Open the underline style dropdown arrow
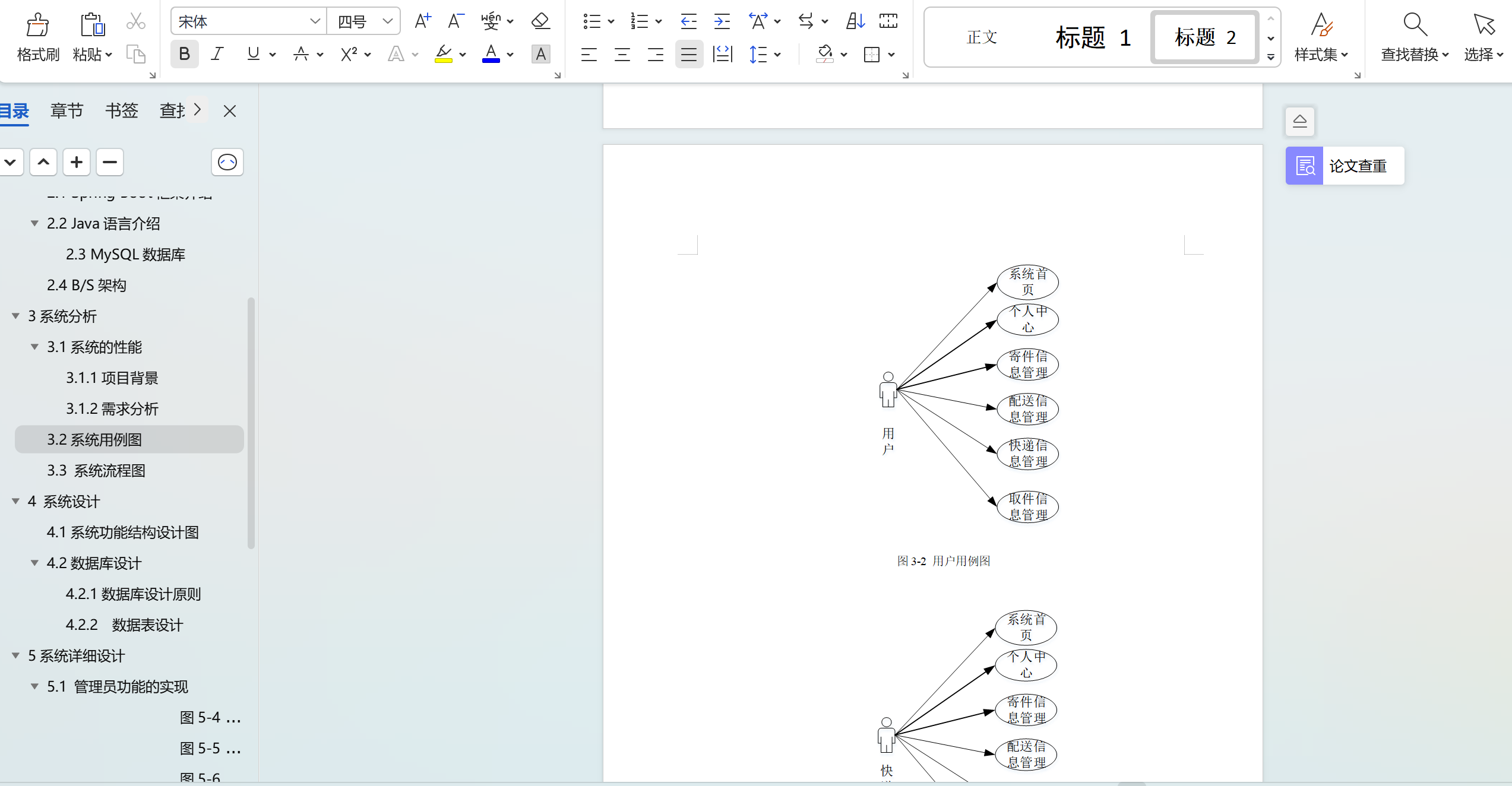The width and height of the screenshot is (1512, 786). coord(273,55)
